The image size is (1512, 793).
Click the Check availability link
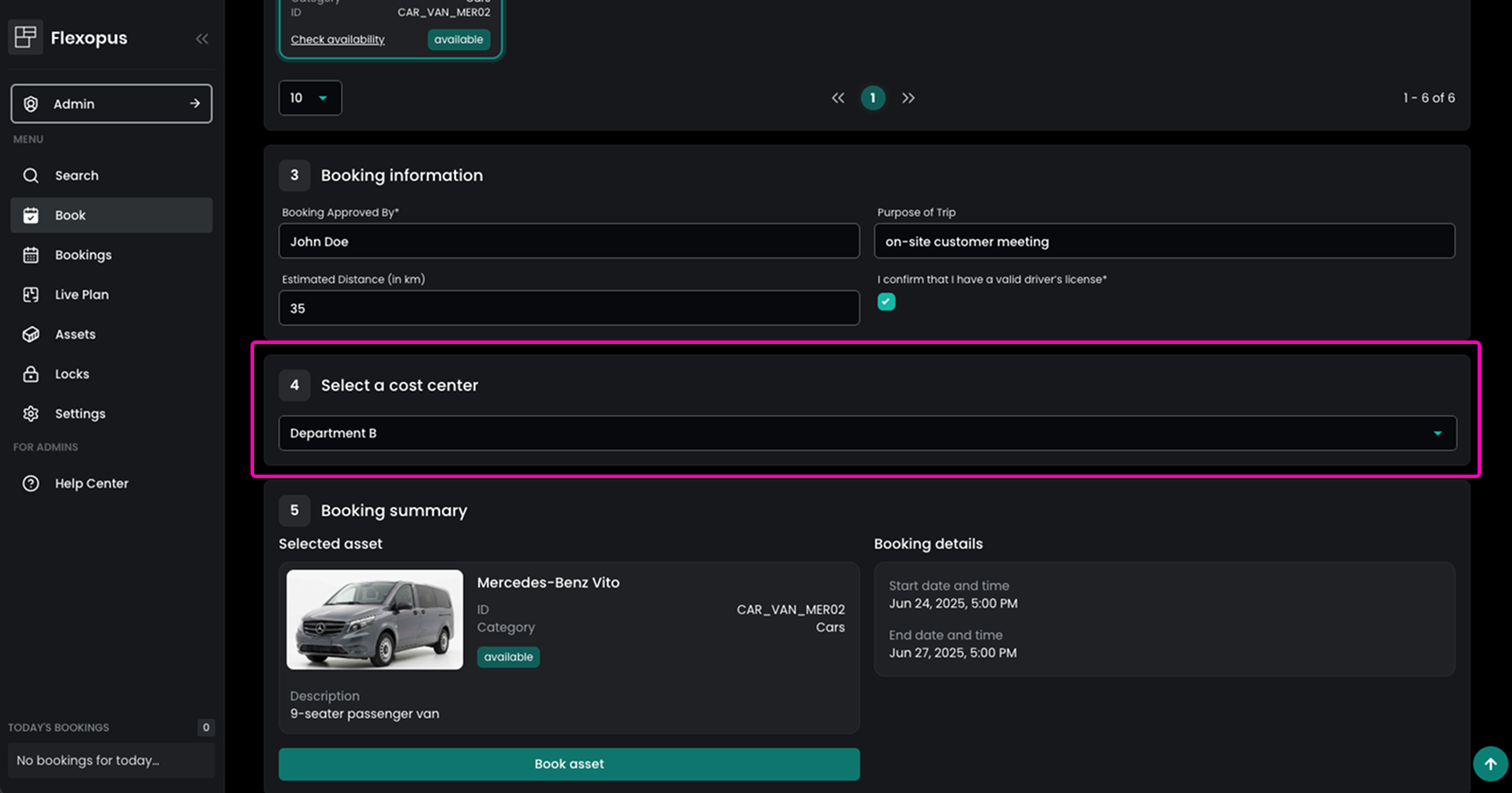tap(338, 40)
